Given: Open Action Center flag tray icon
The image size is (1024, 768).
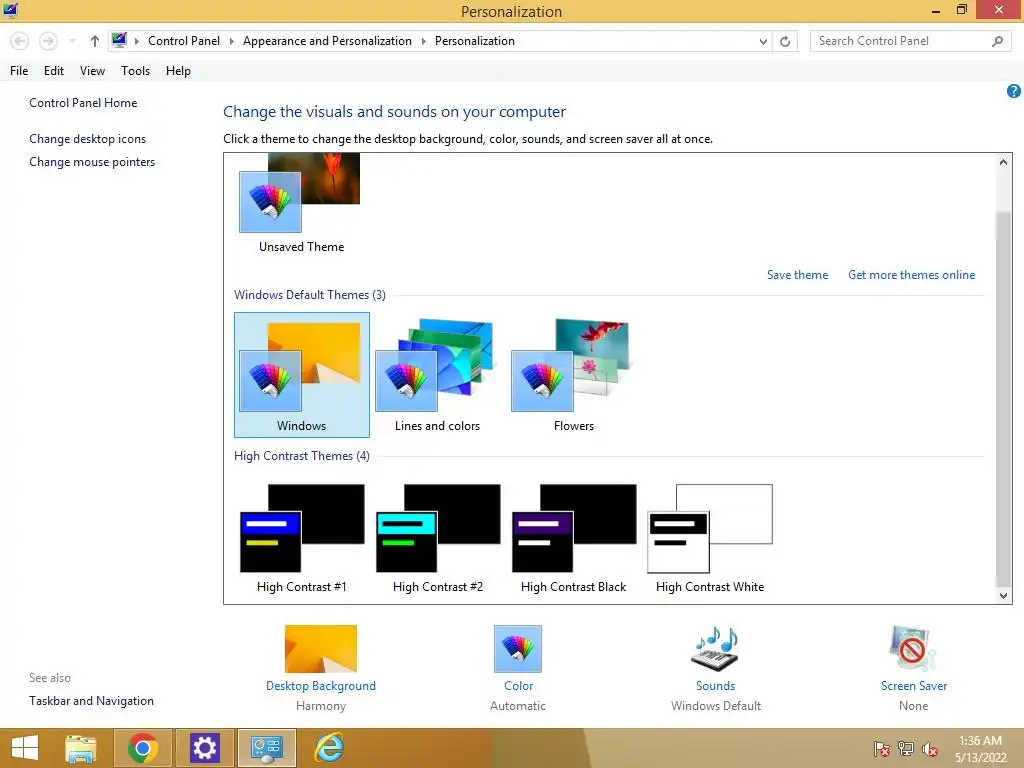Looking at the screenshot, I should point(882,749).
